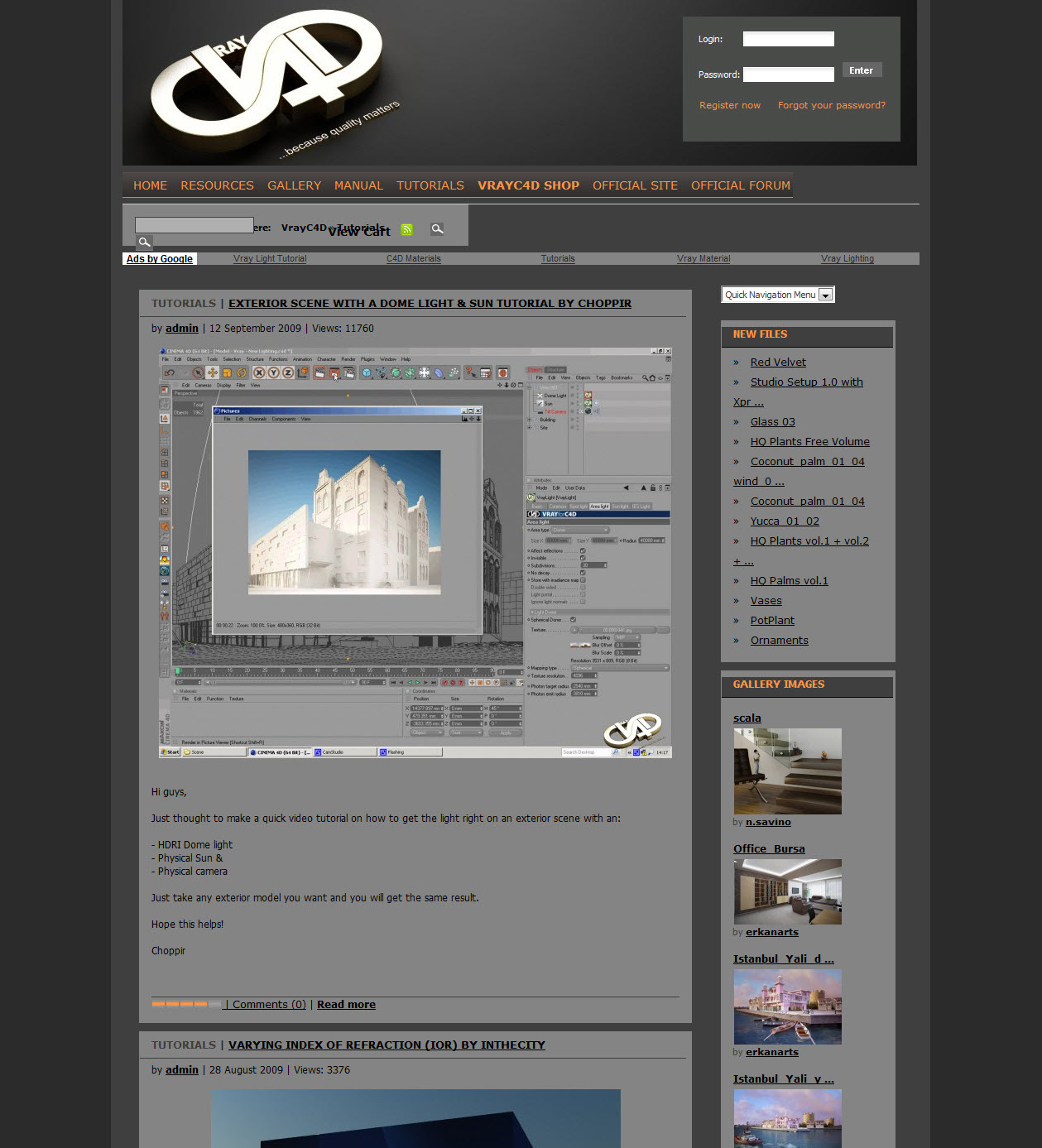Open the Red Velvet file link
This screenshot has width=1042, height=1148.
[778, 363]
